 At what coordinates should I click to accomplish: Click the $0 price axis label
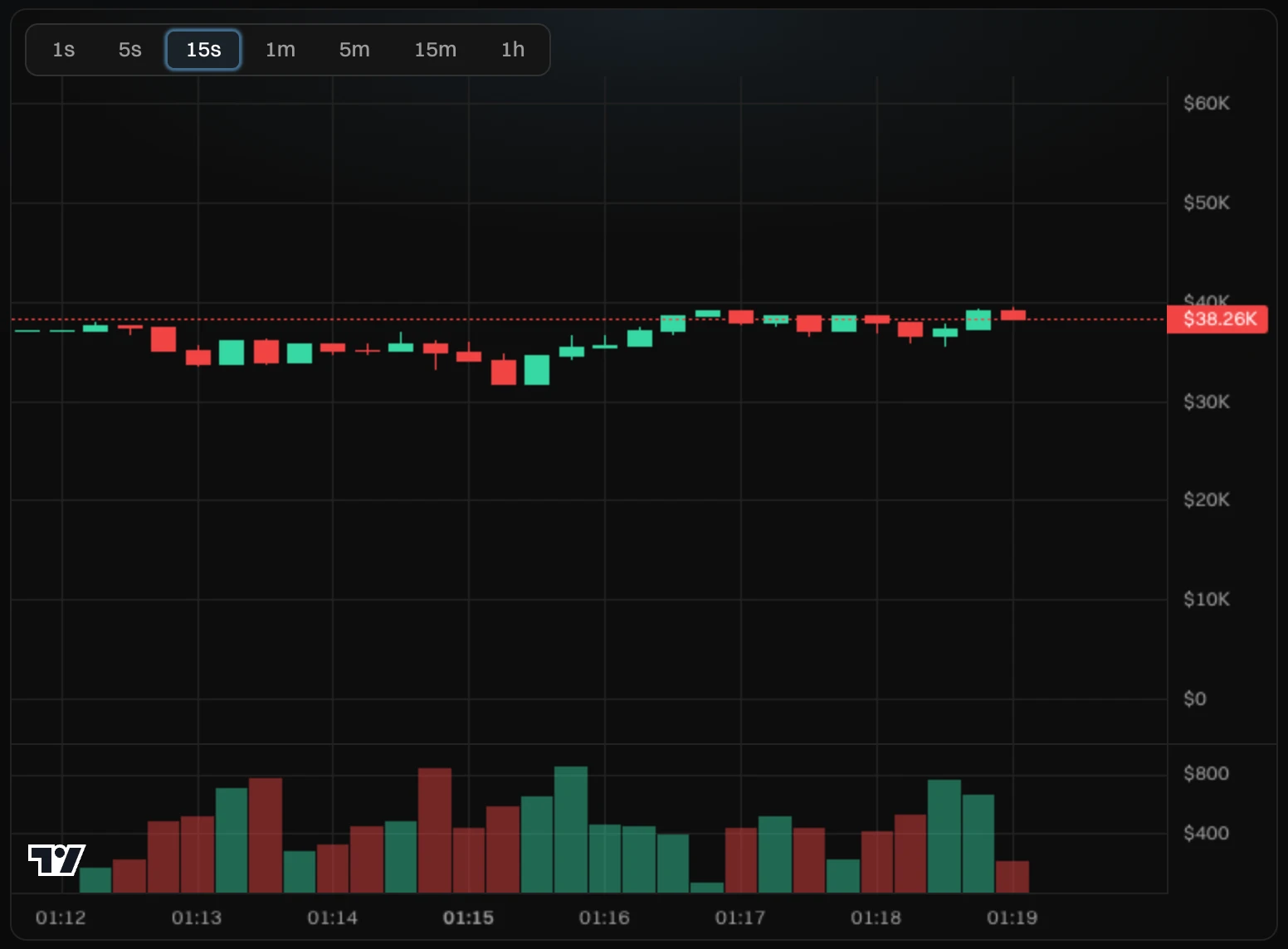pyautogui.click(x=1195, y=699)
